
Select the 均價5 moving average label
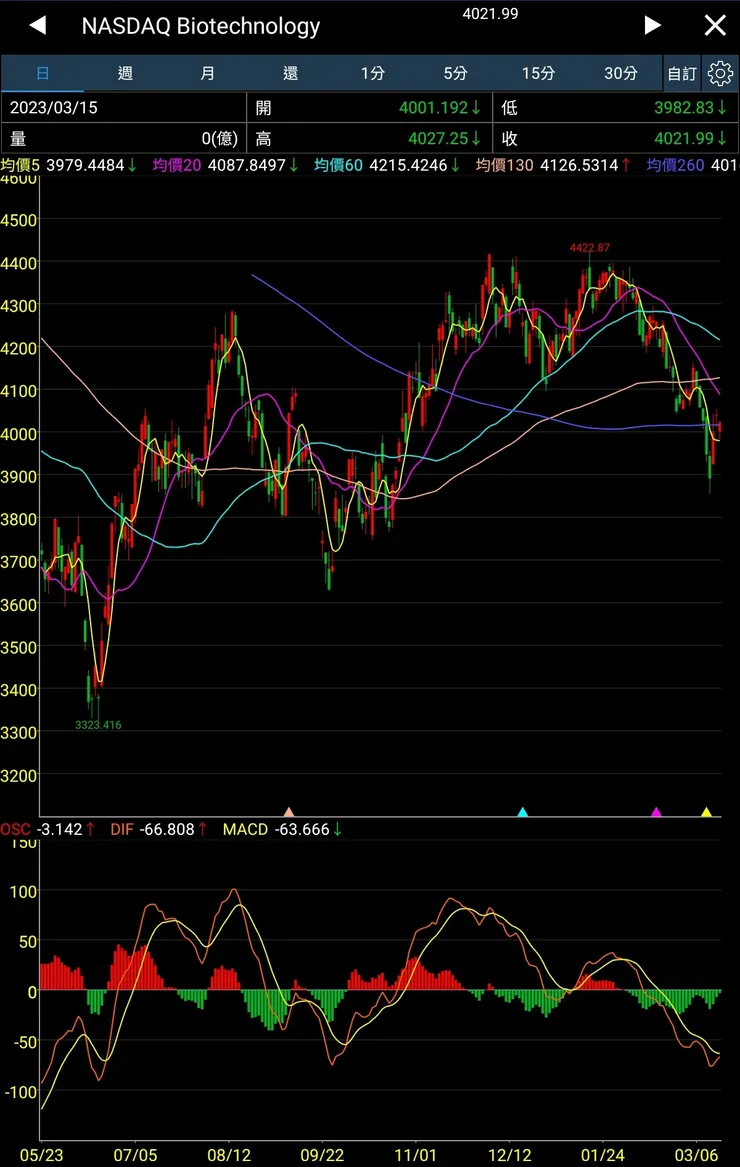pos(20,164)
